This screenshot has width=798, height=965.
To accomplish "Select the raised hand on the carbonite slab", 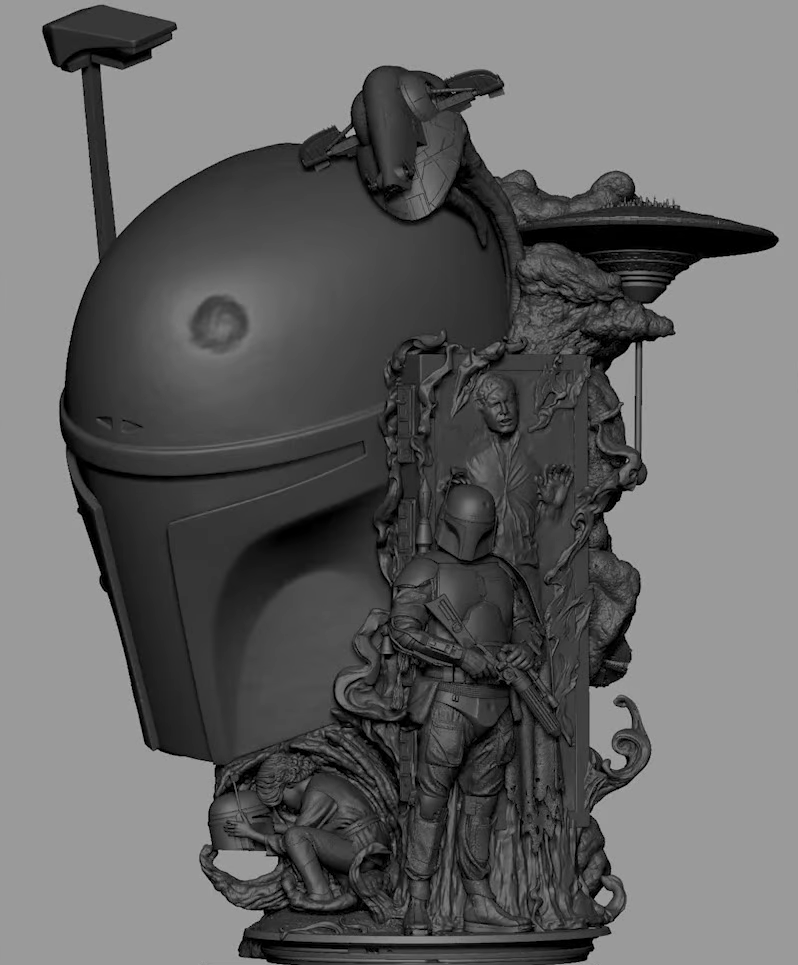I will point(554,486).
